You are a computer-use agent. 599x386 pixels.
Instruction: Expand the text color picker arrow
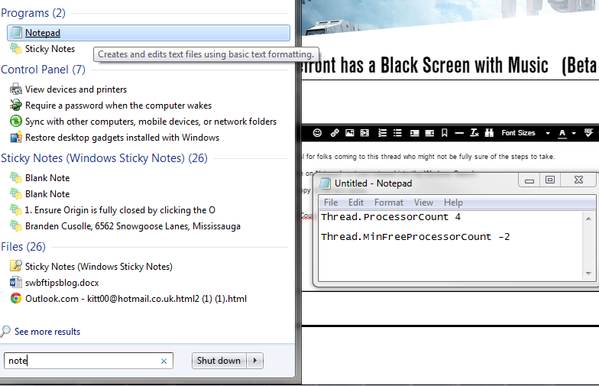pos(574,133)
